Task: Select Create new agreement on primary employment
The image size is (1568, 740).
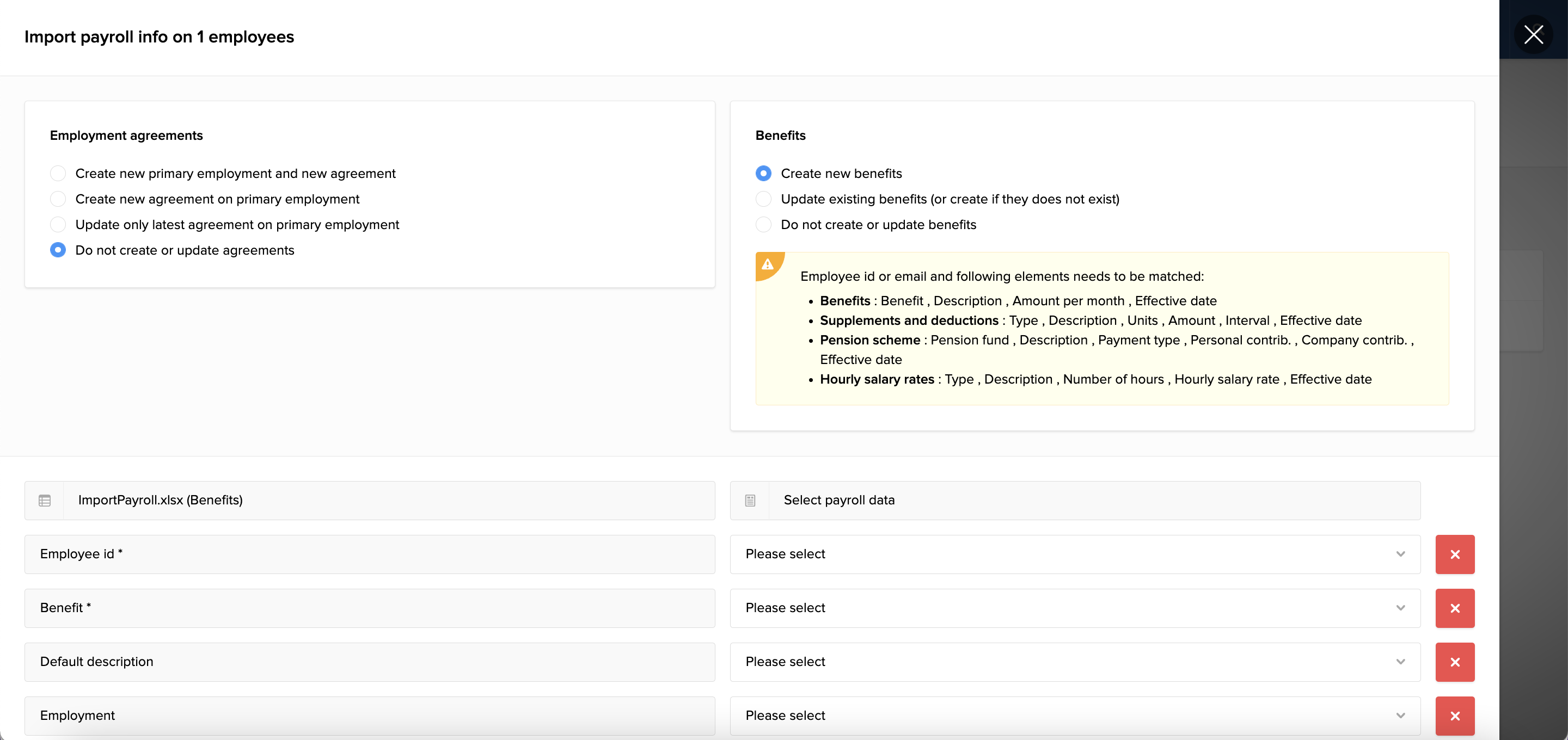Action: pos(58,199)
